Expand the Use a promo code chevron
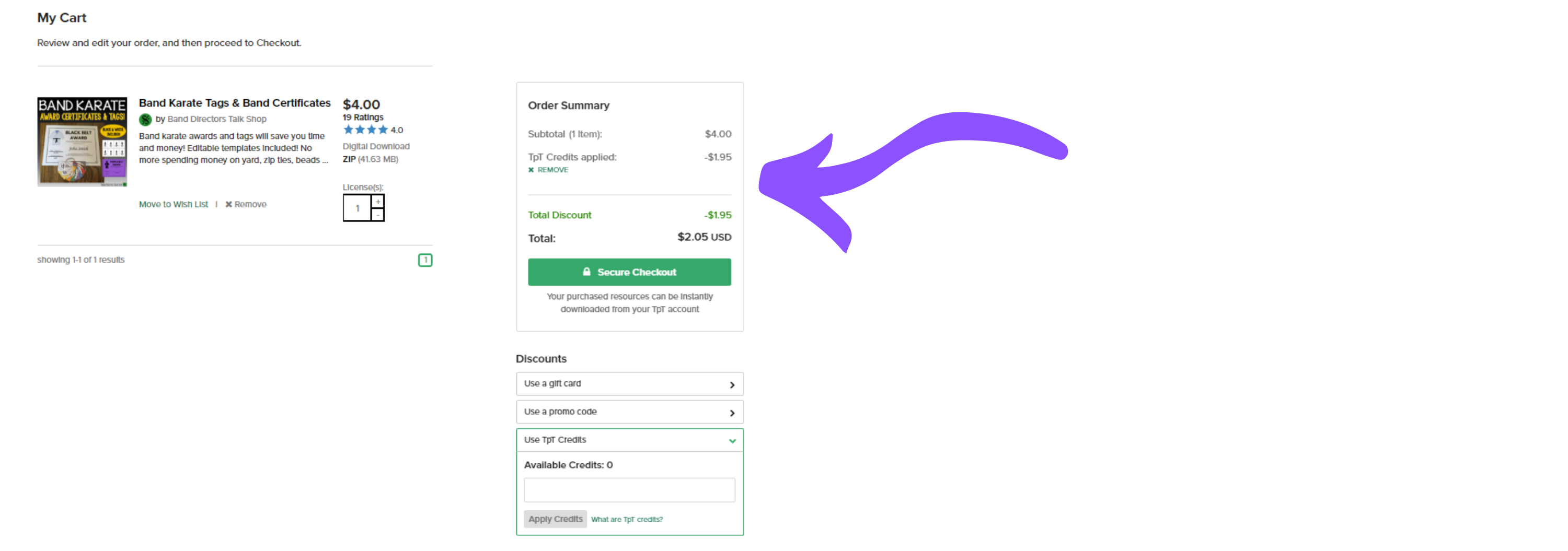Screen dimensions: 1568x551 [x=732, y=413]
